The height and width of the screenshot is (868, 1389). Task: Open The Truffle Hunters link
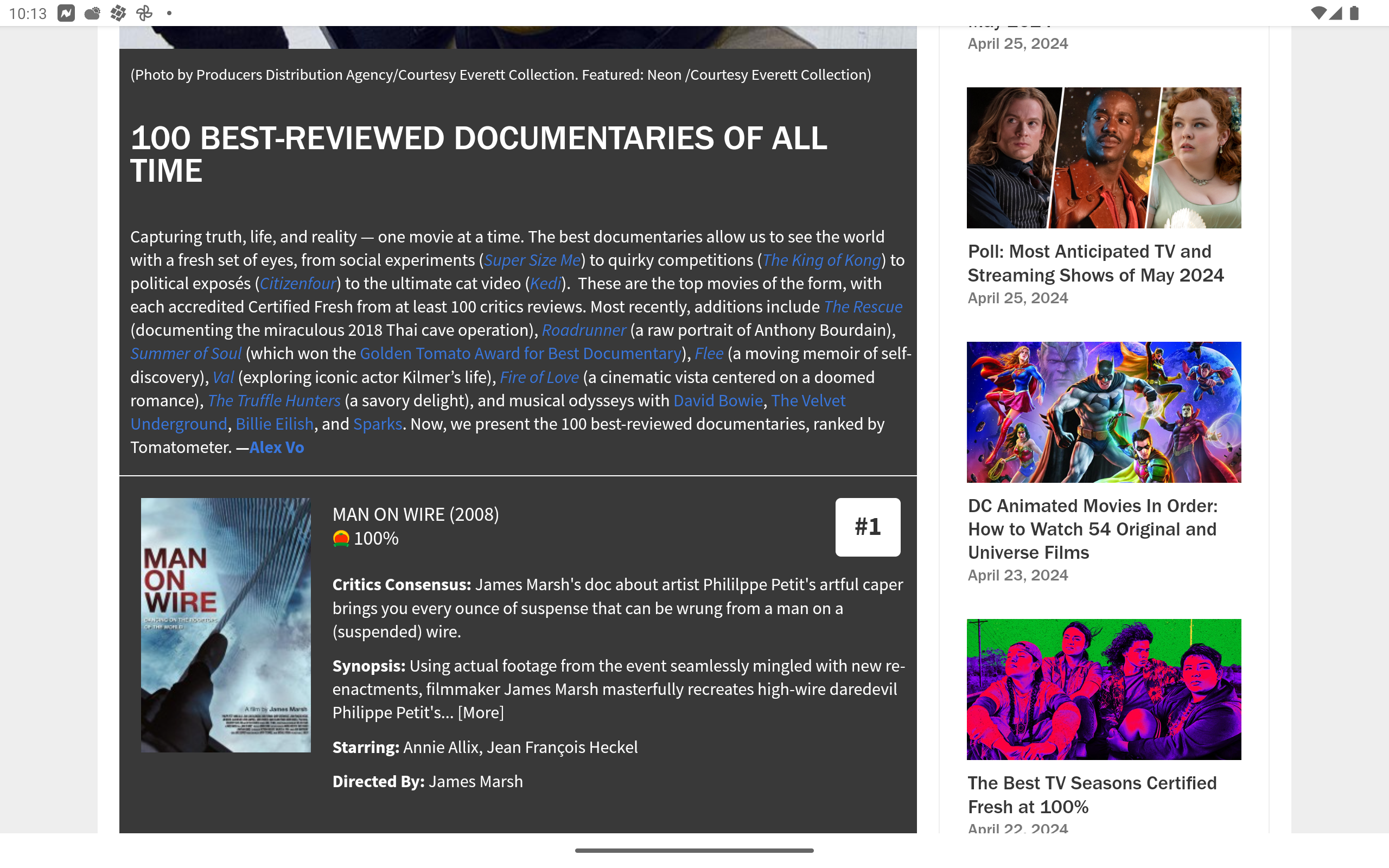(x=274, y=401)
